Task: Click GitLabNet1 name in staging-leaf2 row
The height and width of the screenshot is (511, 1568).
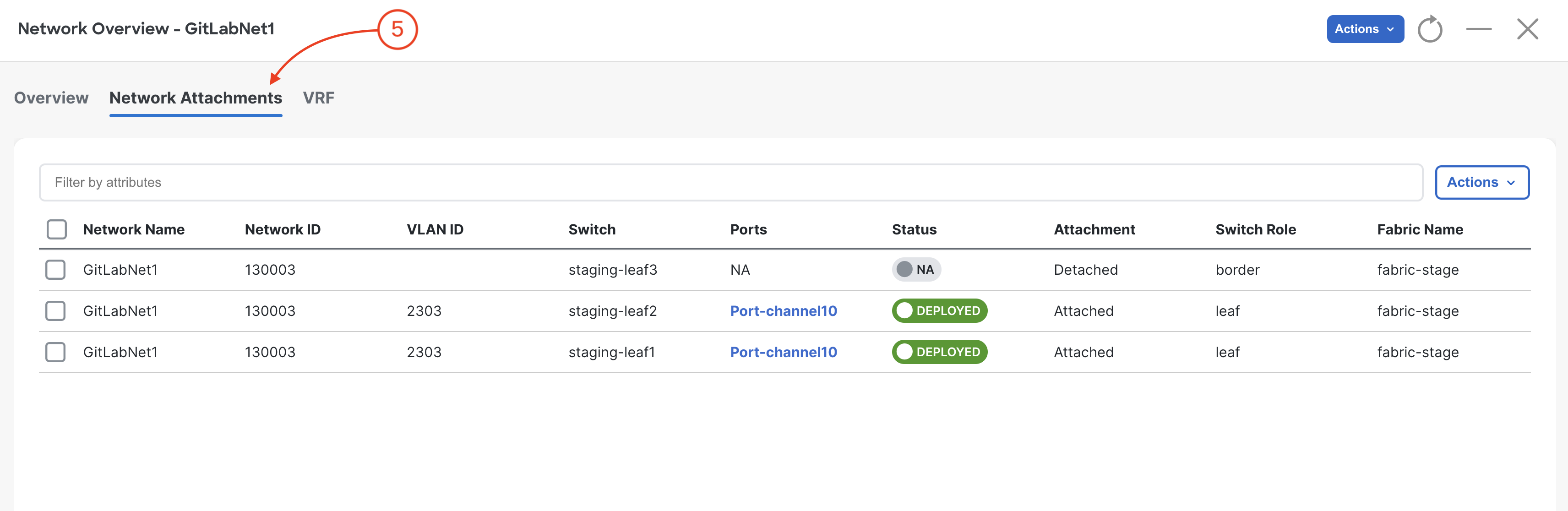Action: pyautogui.click(x=120, y=311)
